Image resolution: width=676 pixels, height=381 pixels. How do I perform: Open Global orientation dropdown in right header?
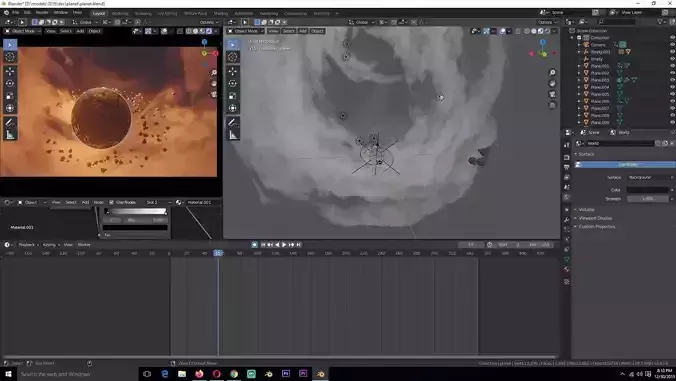click(x=362, y=22)
